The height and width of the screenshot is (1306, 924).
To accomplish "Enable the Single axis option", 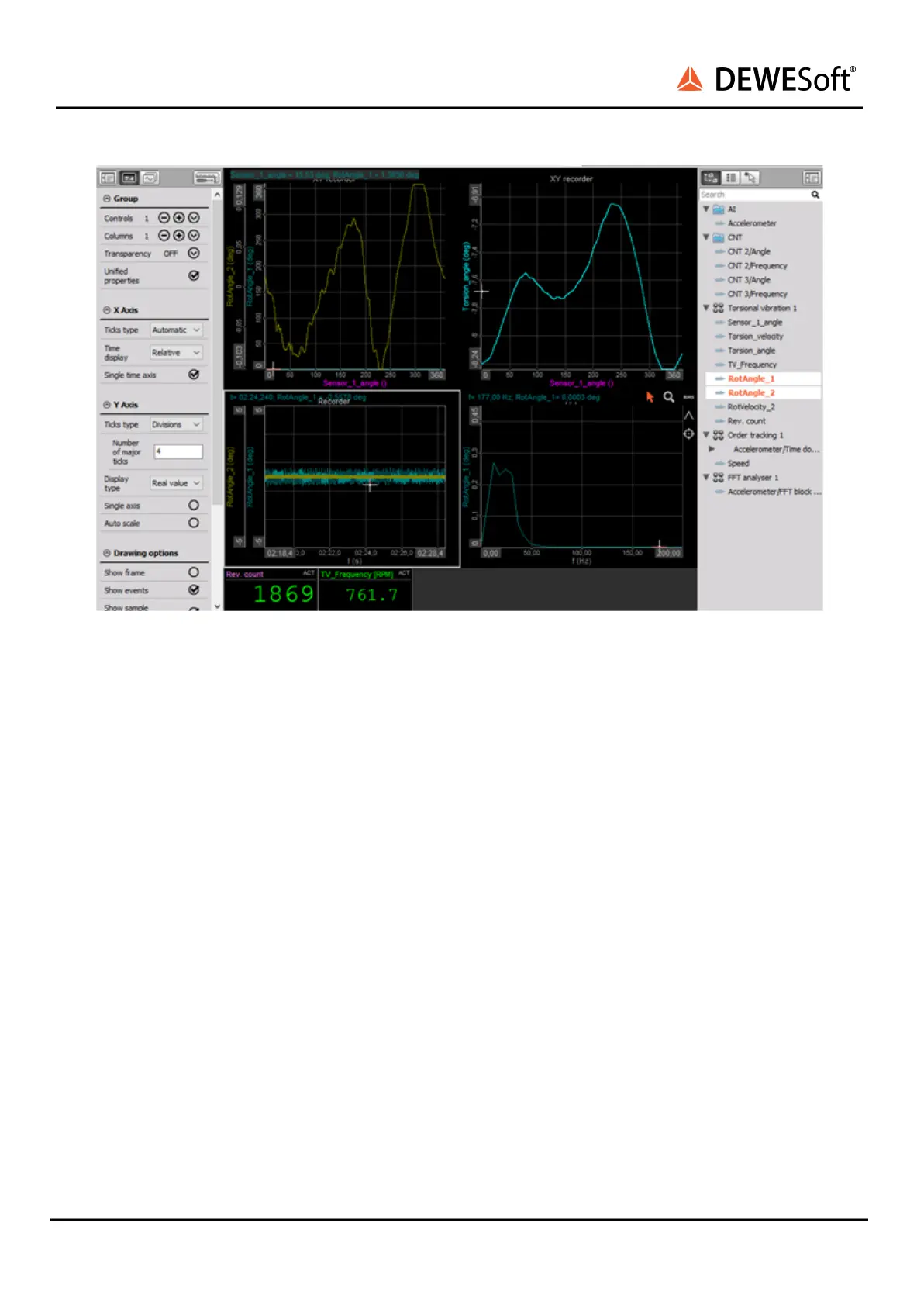I will coord(194,505).
